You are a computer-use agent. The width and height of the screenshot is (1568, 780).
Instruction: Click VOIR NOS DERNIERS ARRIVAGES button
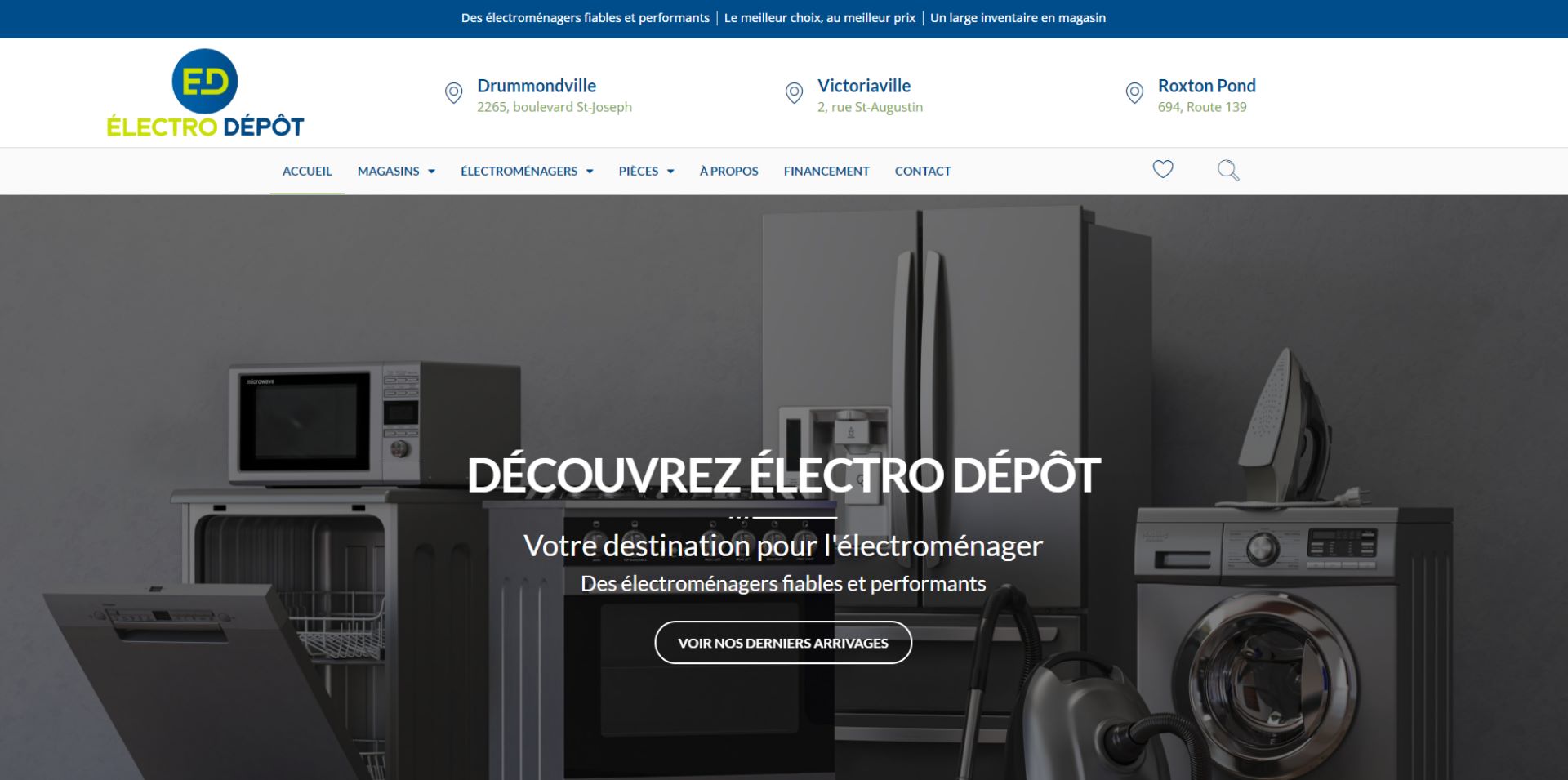(x=782, y=643)
